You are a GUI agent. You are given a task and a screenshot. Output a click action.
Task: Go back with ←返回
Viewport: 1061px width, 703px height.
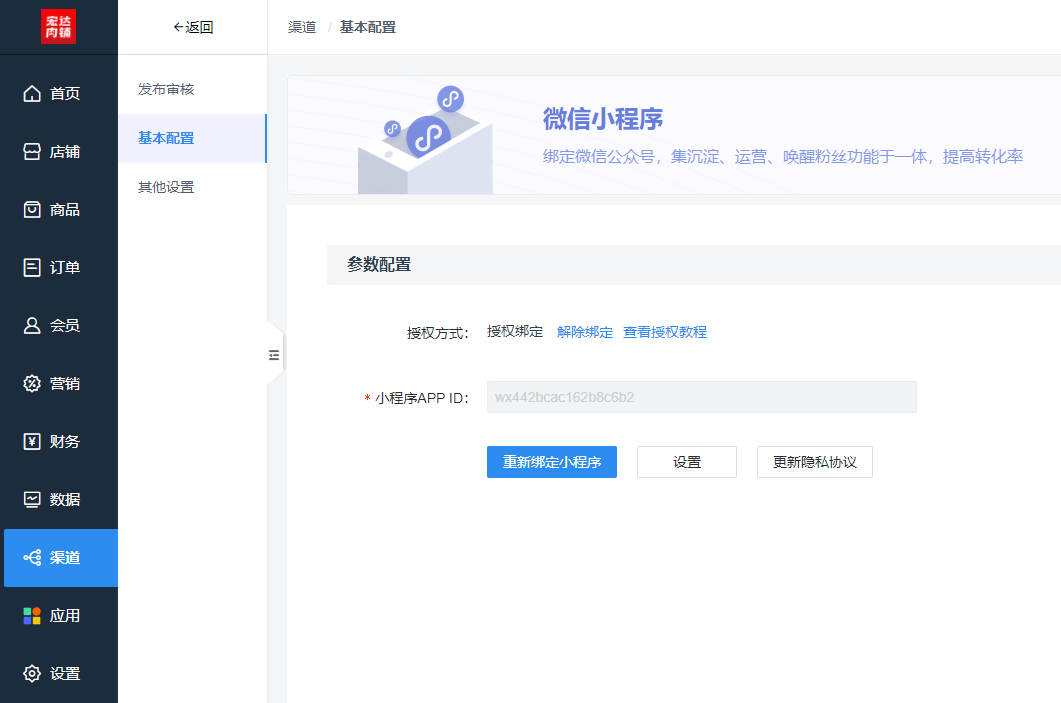[193, 27]
